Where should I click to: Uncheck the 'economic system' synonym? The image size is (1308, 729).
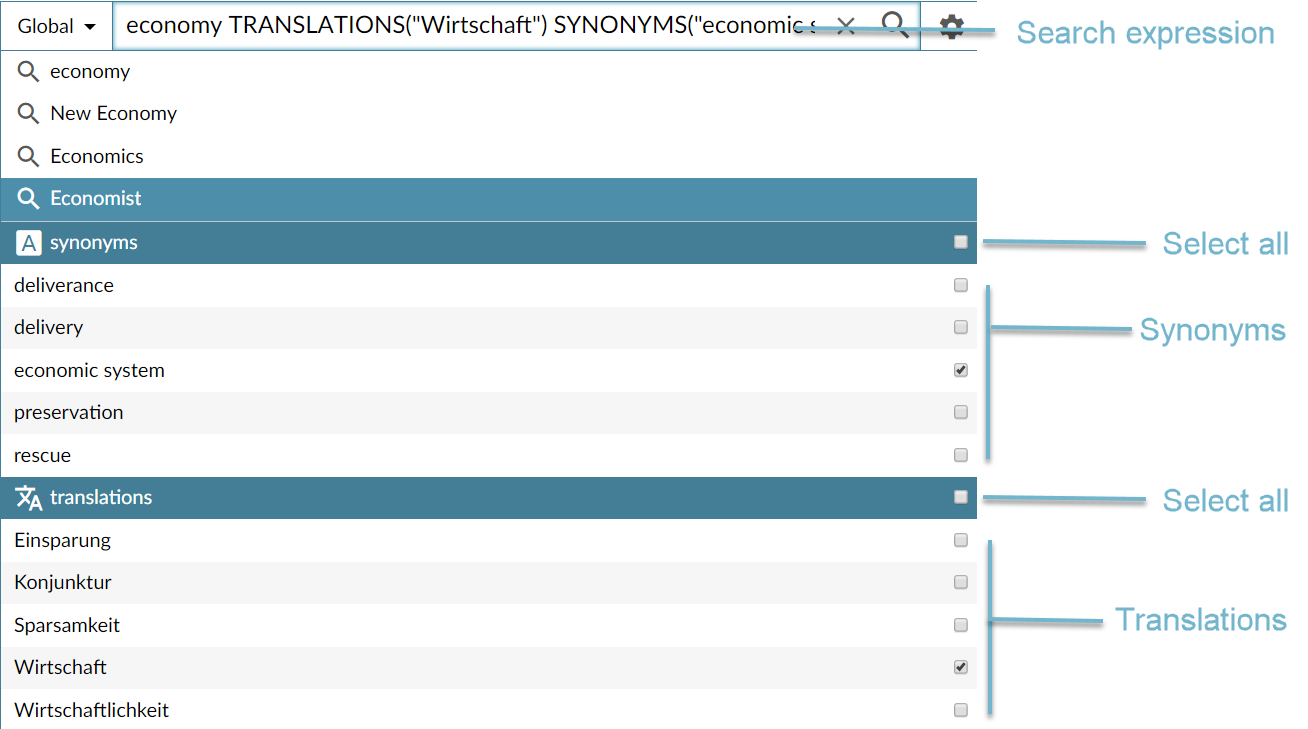(x=961, y=370)
